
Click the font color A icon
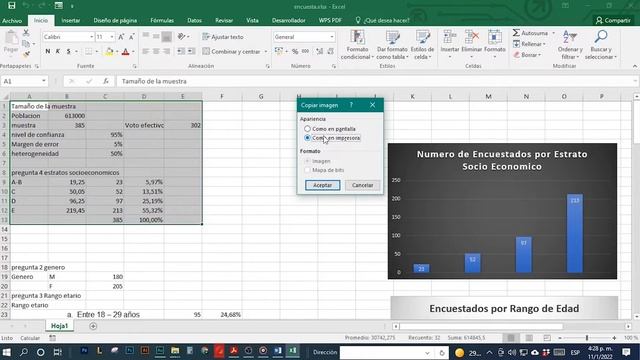click(126, 51)
